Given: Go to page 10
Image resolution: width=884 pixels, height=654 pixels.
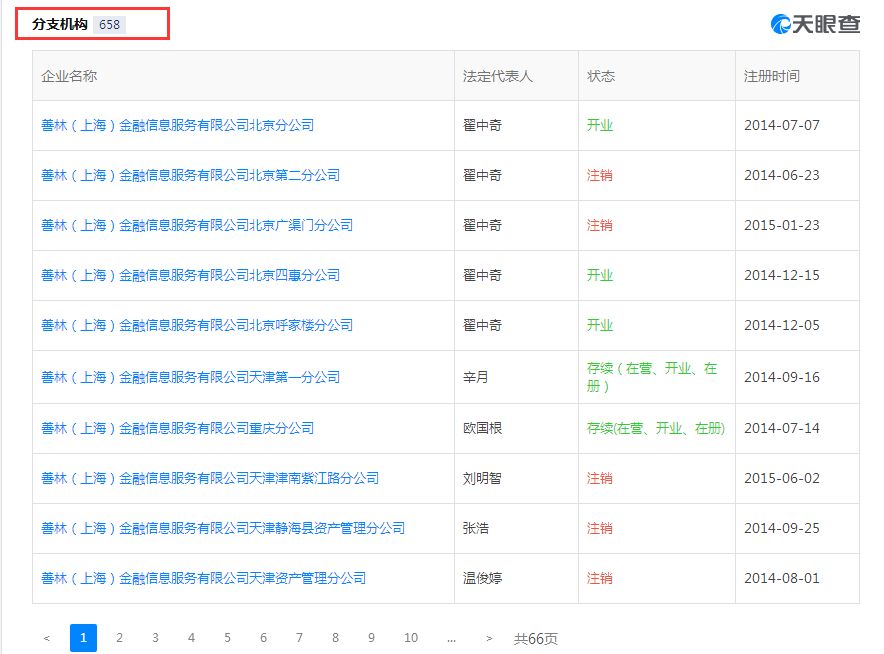Looking at the screenshot, I should [x=411, y=638].
